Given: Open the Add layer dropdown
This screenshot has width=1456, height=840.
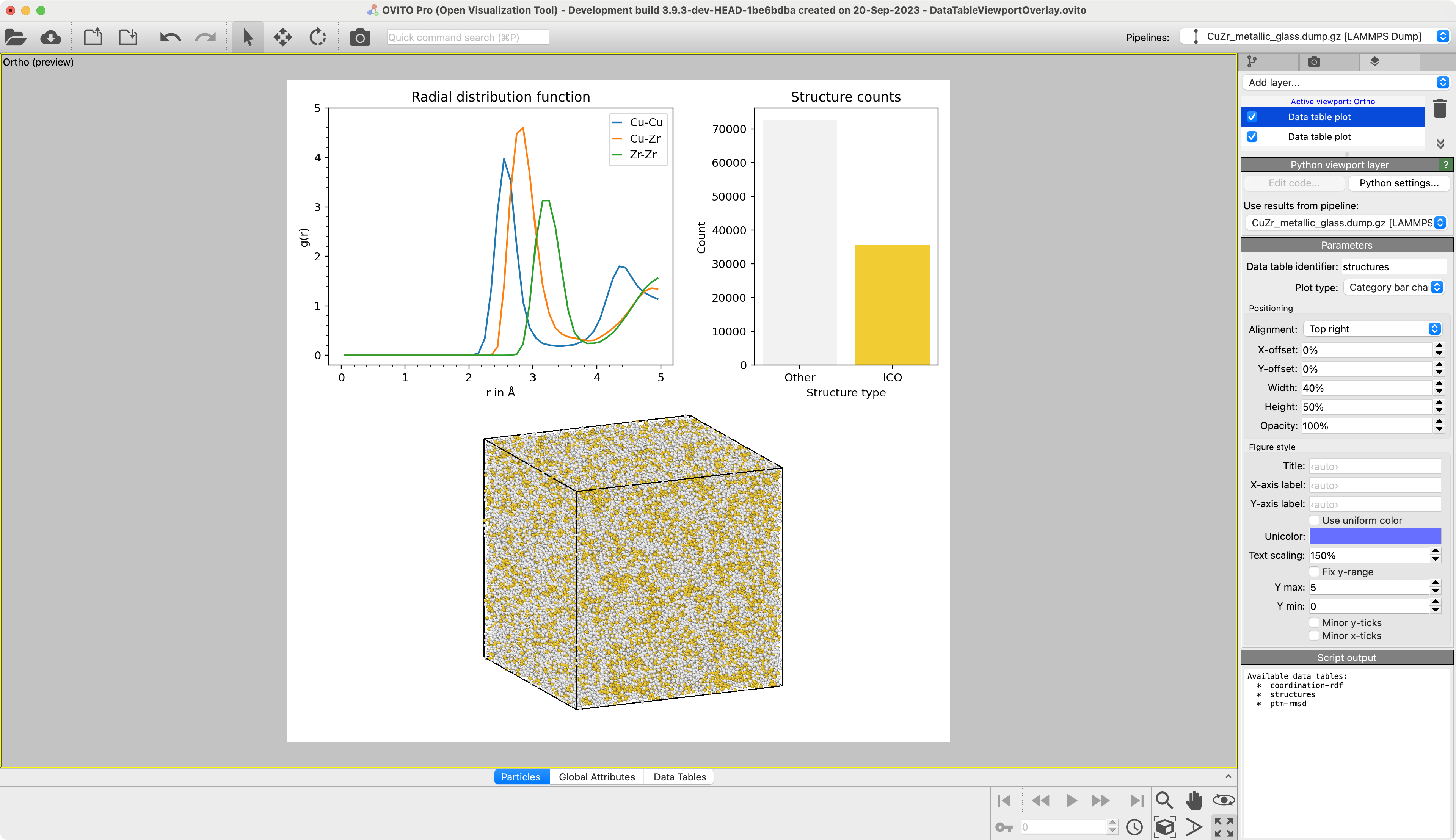Looking at the screenshot, I should [x=1346, y=83].
